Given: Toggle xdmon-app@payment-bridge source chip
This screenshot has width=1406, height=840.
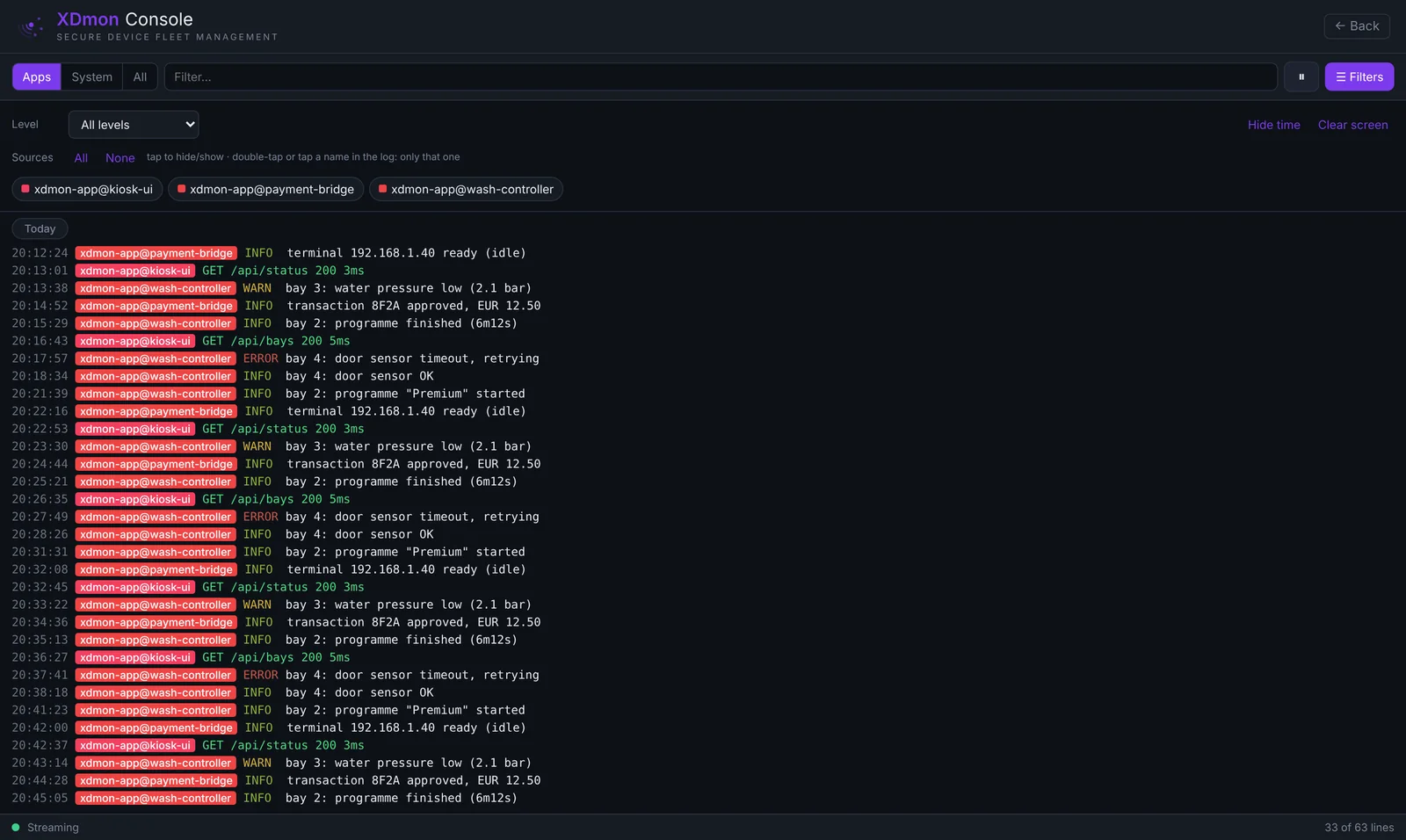Looking at the screenshot, I should point(265,189).
